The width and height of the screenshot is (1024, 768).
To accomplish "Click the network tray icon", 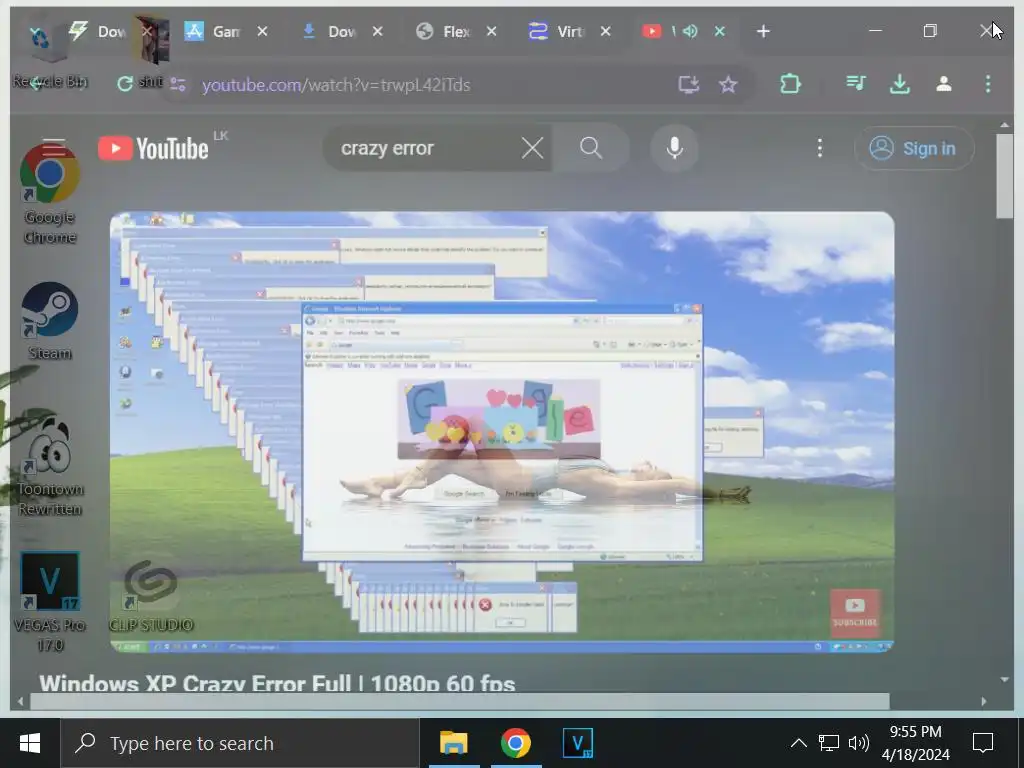I will pyautogui.click(x=829, y=743).
